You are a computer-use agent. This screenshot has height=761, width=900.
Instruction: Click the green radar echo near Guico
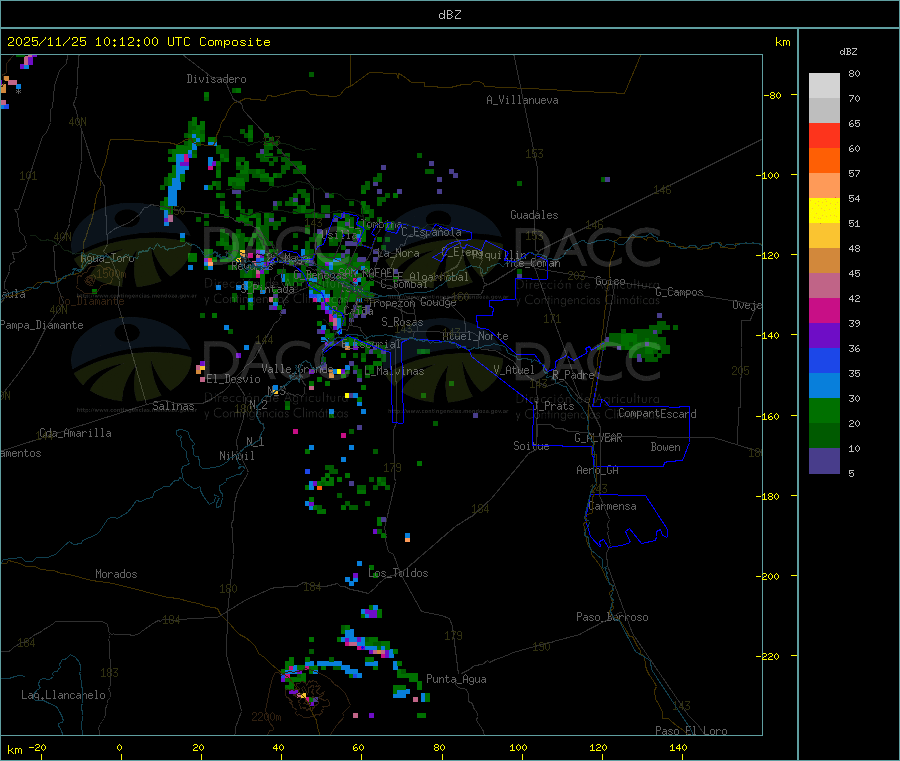pos(642,343)
